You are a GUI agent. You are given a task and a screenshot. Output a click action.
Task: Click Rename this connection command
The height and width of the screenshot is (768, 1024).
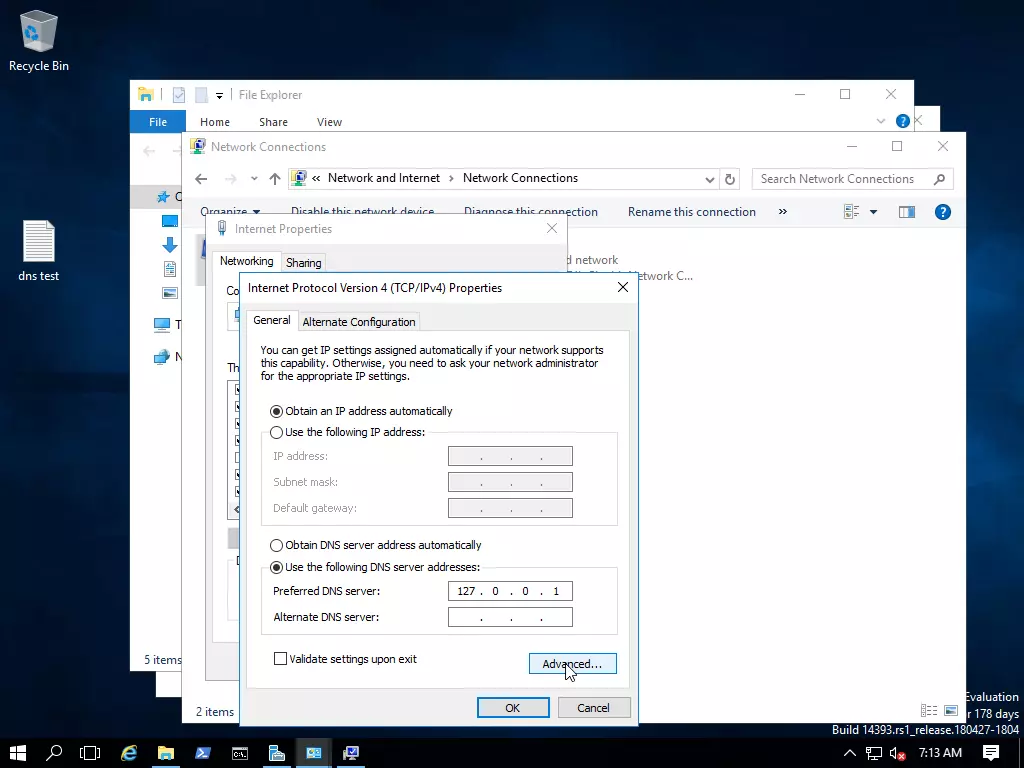pos(692,212)
